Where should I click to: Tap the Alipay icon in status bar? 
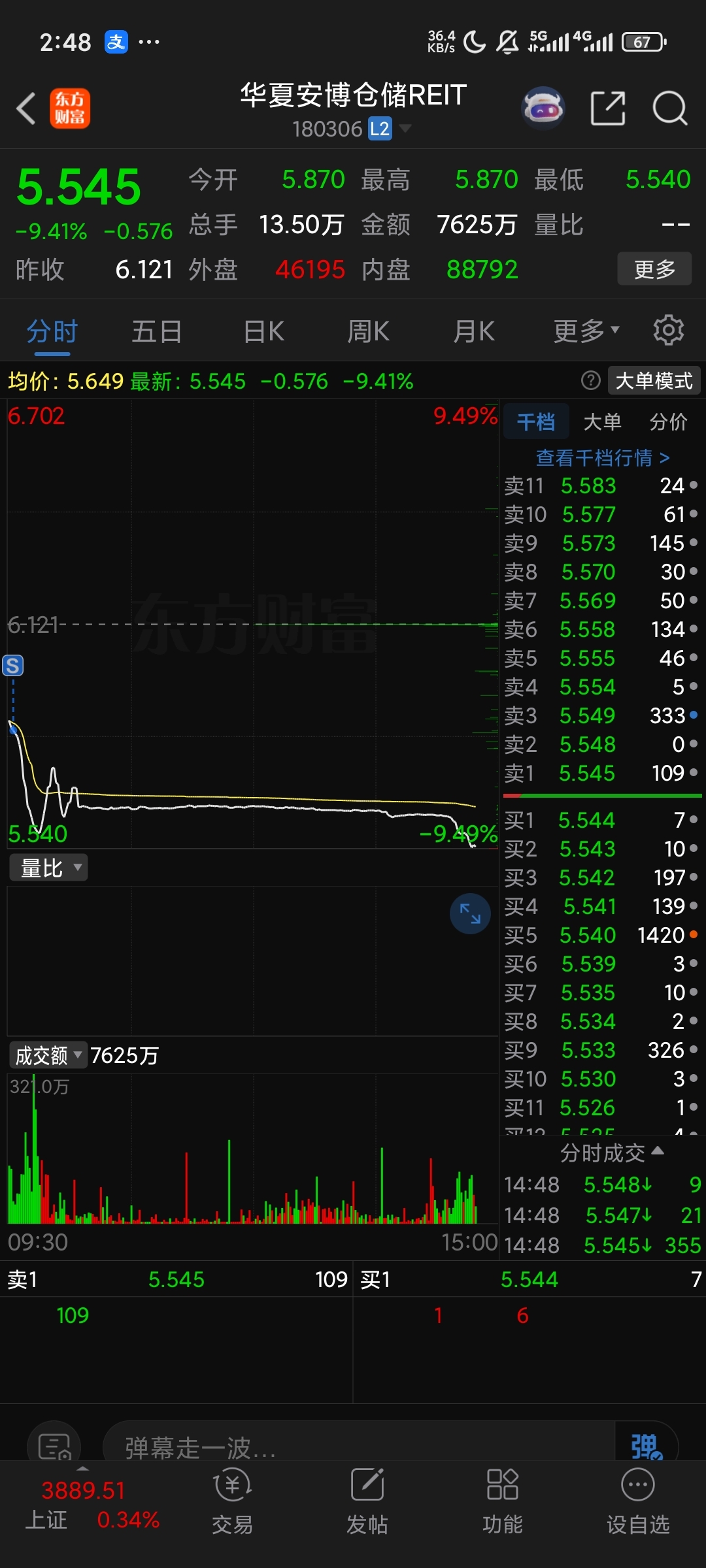pyautogui.click(x=116, y=42)
